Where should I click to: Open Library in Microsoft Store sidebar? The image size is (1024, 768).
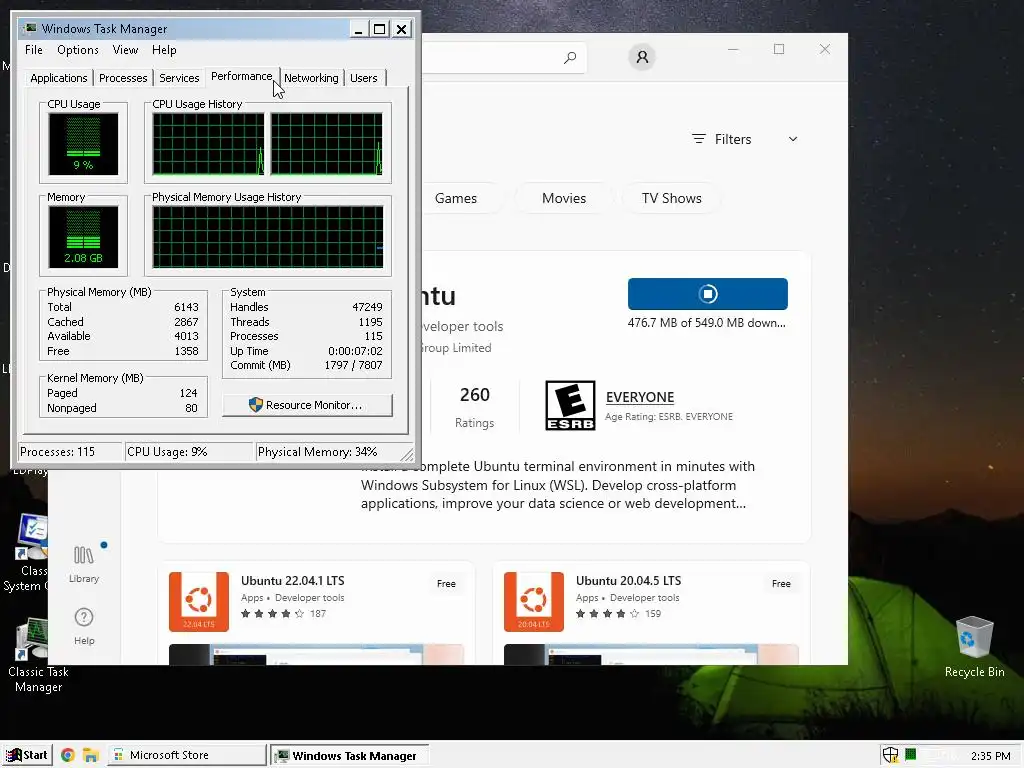point(84,564)
